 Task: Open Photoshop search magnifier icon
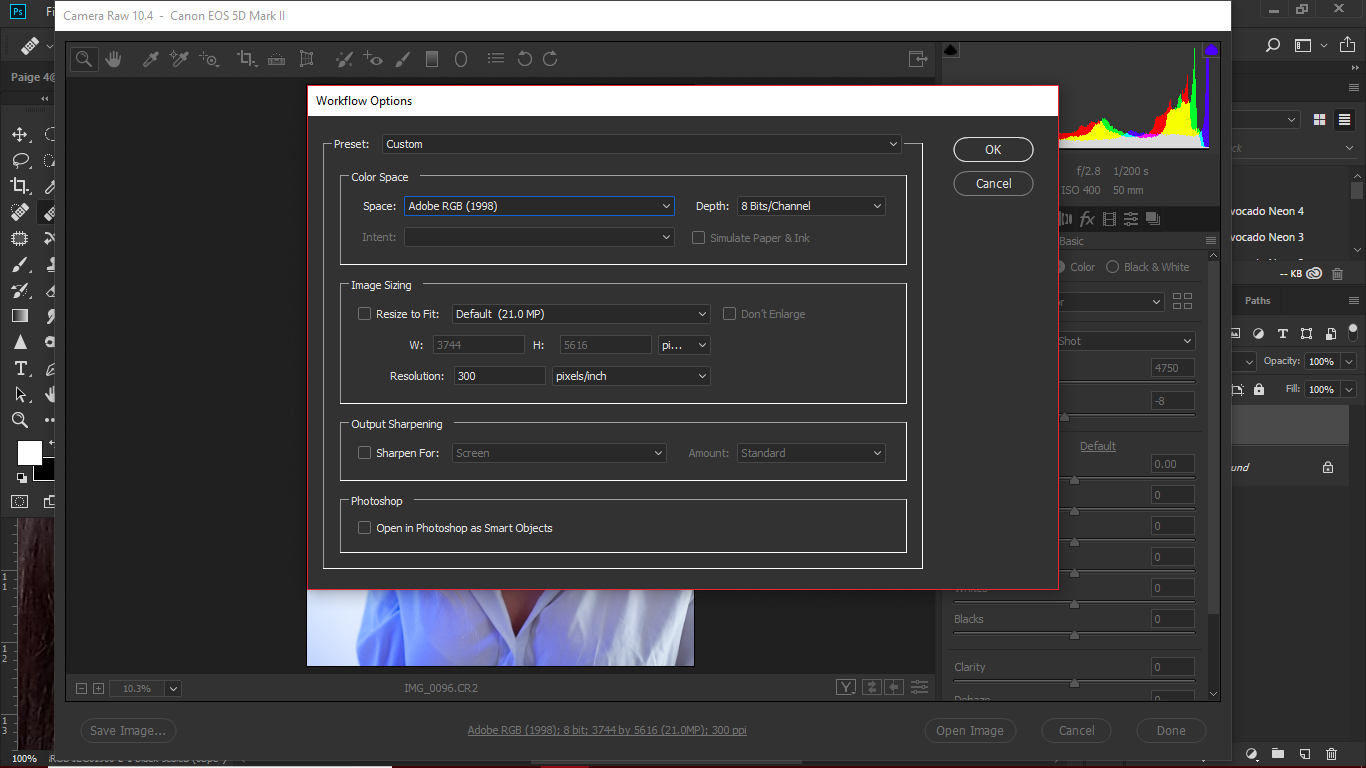1273,45
